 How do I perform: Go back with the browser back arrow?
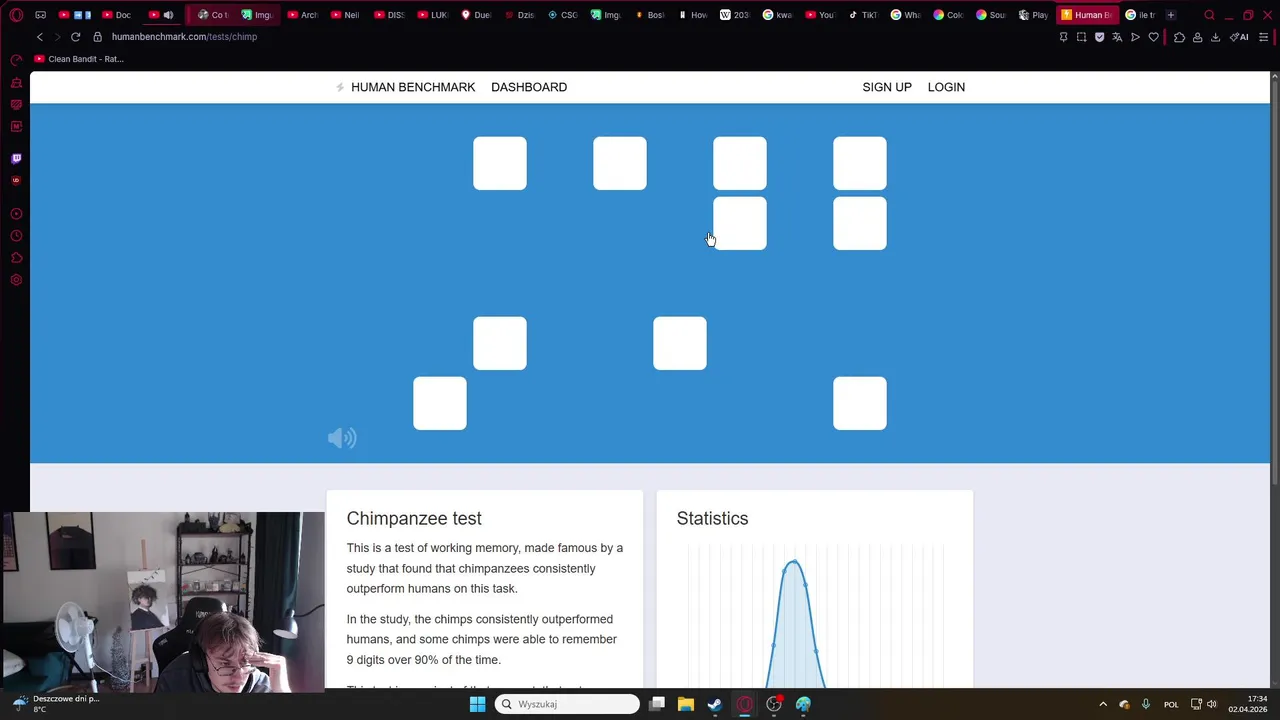40,37
